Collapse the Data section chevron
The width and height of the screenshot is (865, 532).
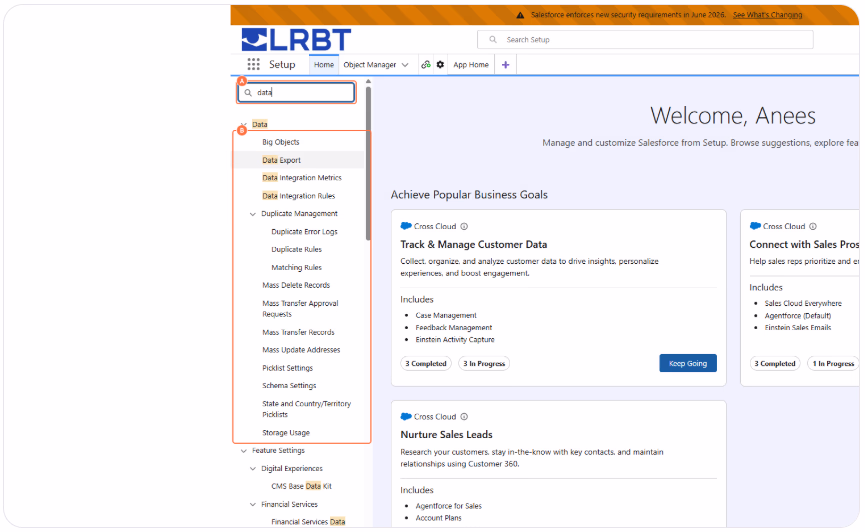tap(244, 124)
